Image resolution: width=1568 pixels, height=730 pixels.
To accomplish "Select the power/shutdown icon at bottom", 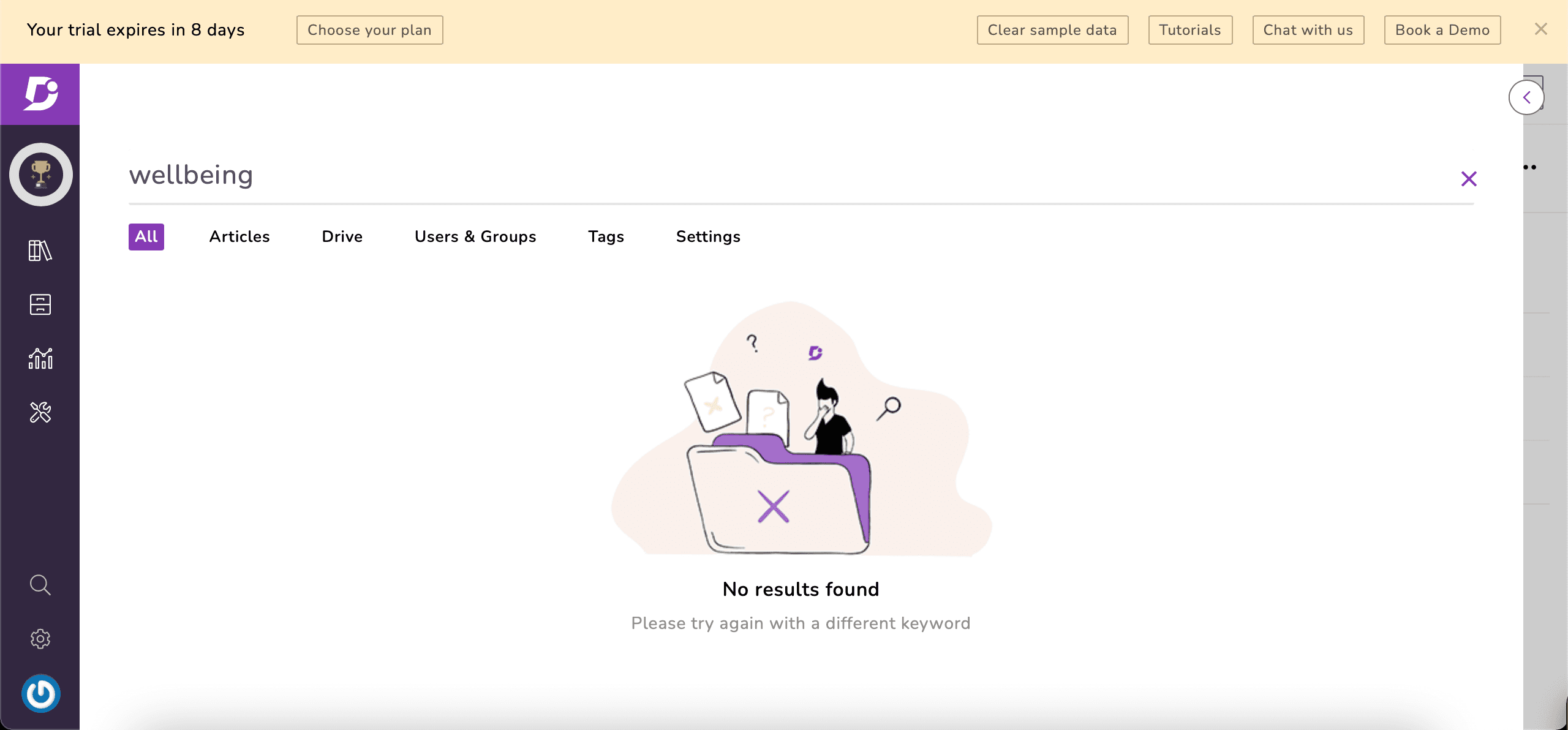I will click(40, 693).
